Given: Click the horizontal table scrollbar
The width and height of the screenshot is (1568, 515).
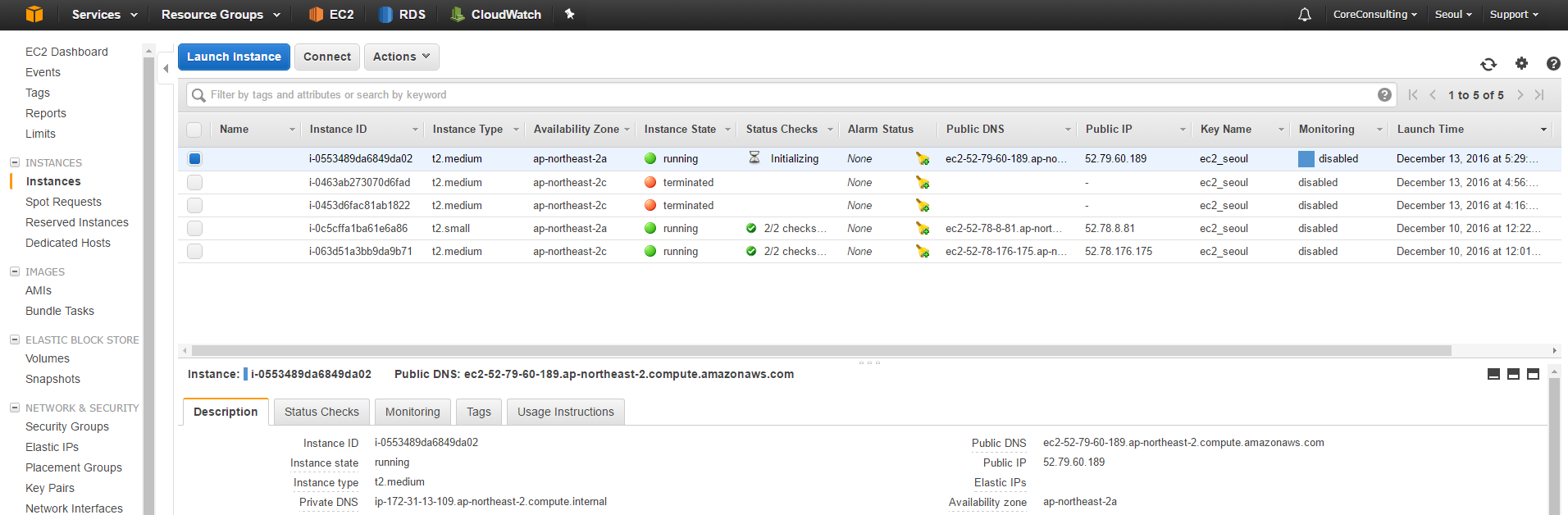Looking at the screenshot, I should 821,350.
